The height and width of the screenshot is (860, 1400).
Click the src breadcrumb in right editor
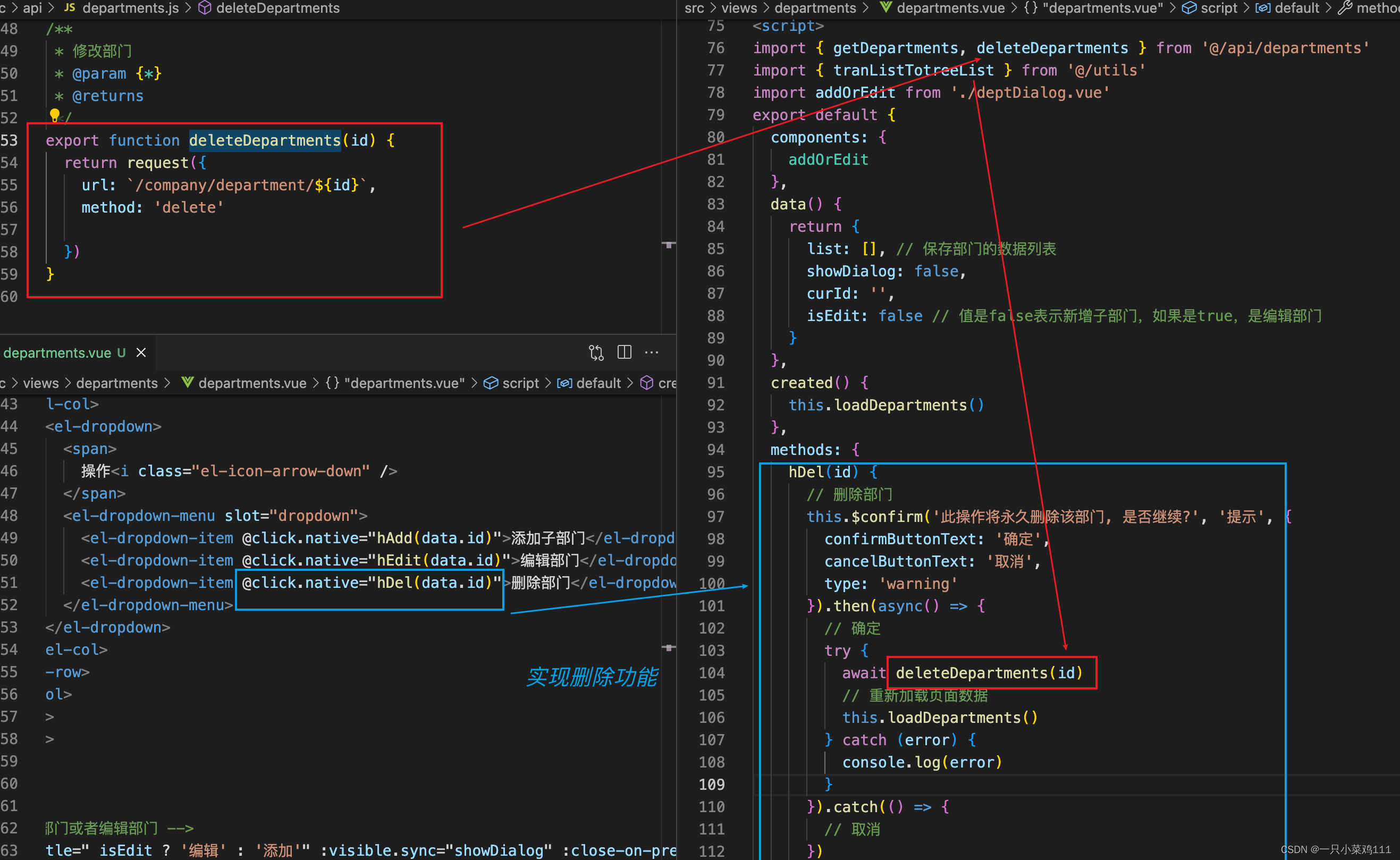click(x=694, y=8)
